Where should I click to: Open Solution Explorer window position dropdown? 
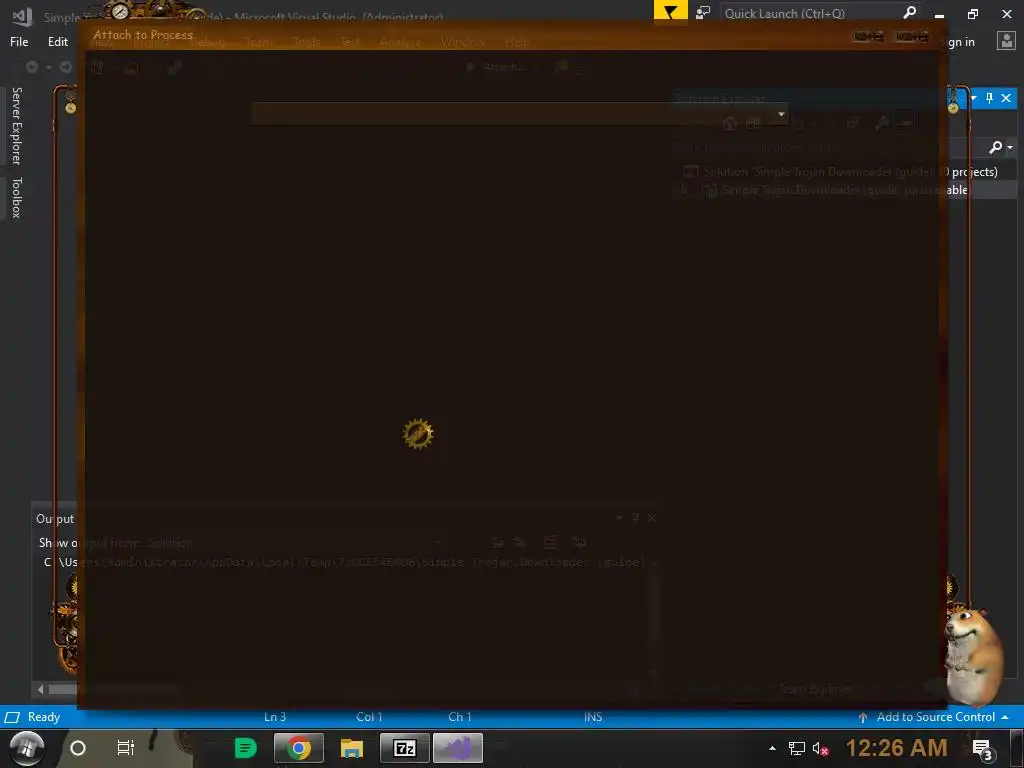click(x=974, y=98)
